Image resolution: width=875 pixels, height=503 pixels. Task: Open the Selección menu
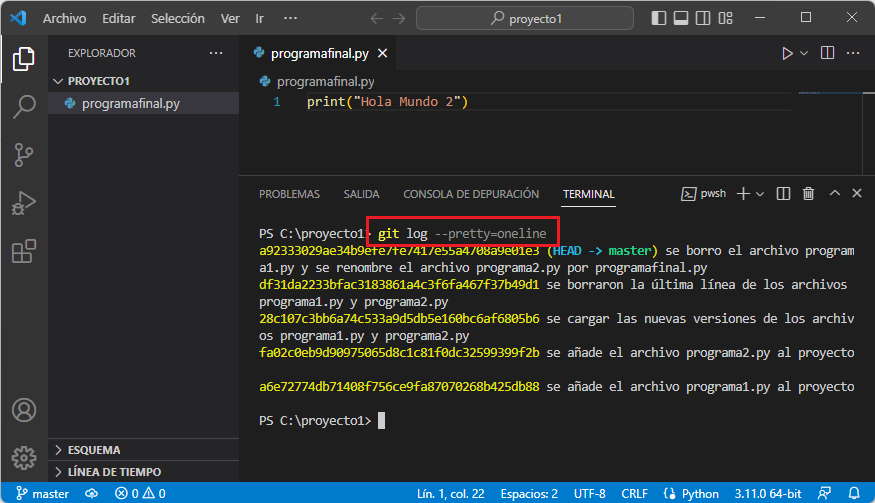tap(177, 18)
